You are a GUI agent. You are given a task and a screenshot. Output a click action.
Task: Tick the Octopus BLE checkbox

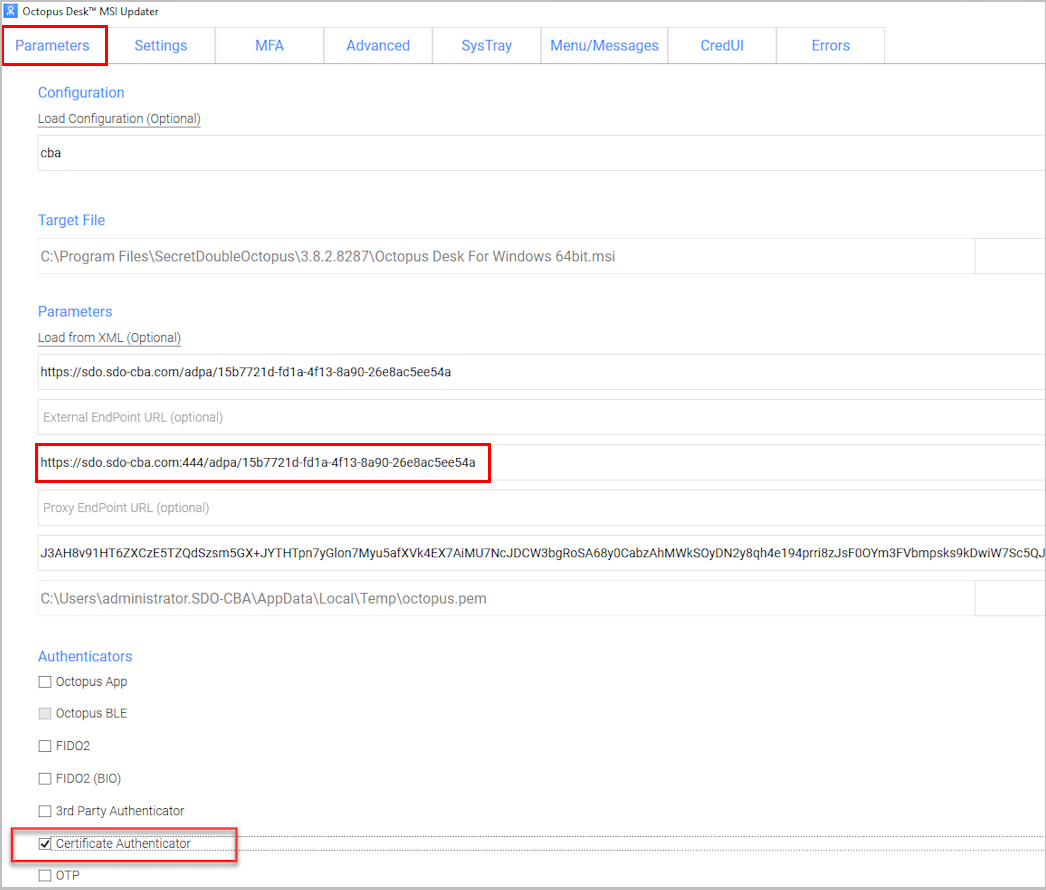(x=45, y=713)
